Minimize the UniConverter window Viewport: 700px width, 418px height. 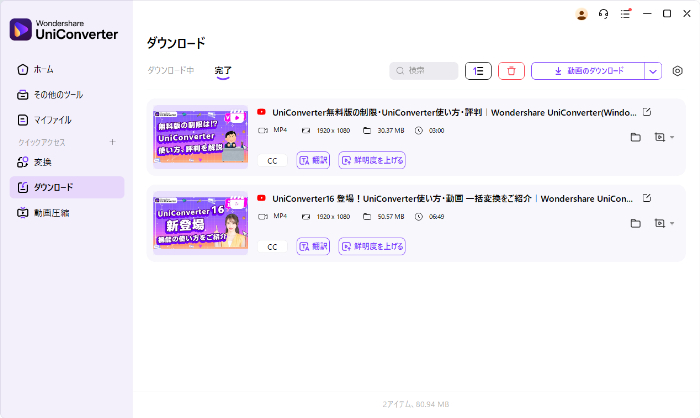point(647,14)
